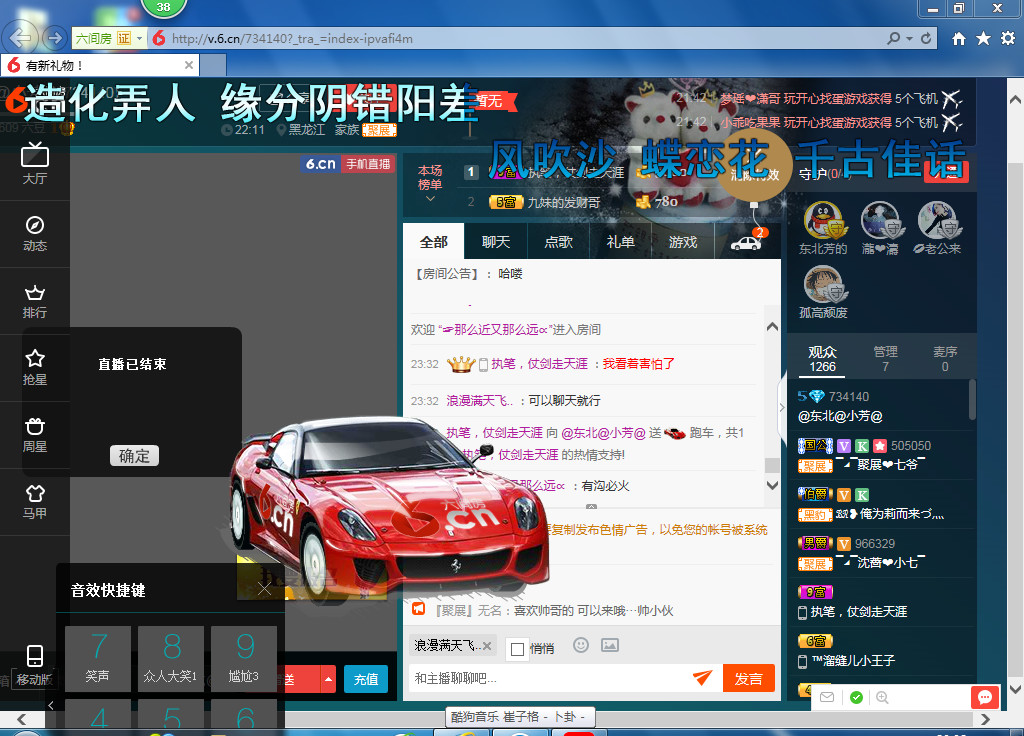Open the mail envelope icon in bottom bar
Viewport: 1024px width, 736px height.
pyautogui.click(x=827, y=697)
